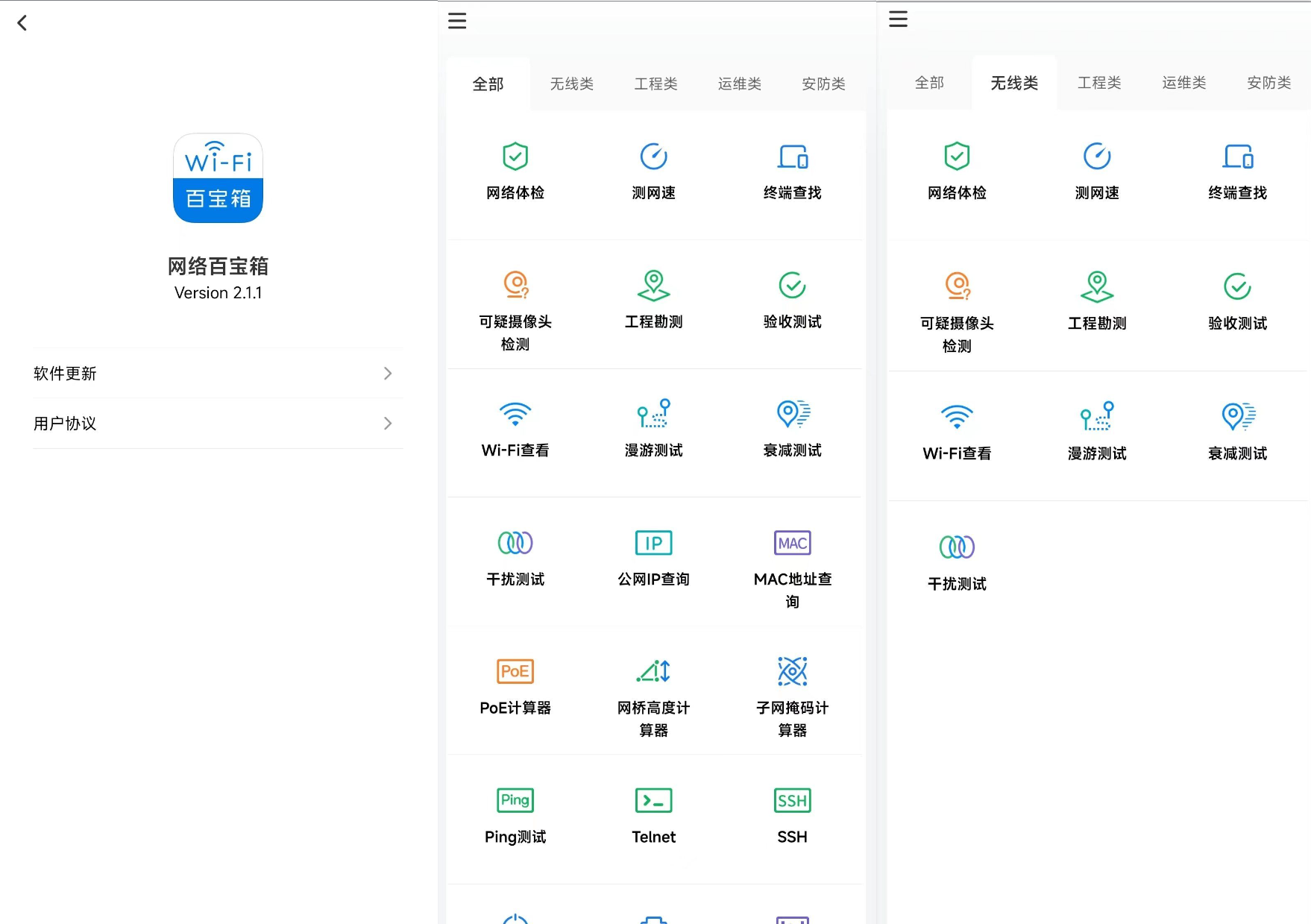Open 软件更新 entry
The image size is (1311, 924).
(x=218, y=373)
